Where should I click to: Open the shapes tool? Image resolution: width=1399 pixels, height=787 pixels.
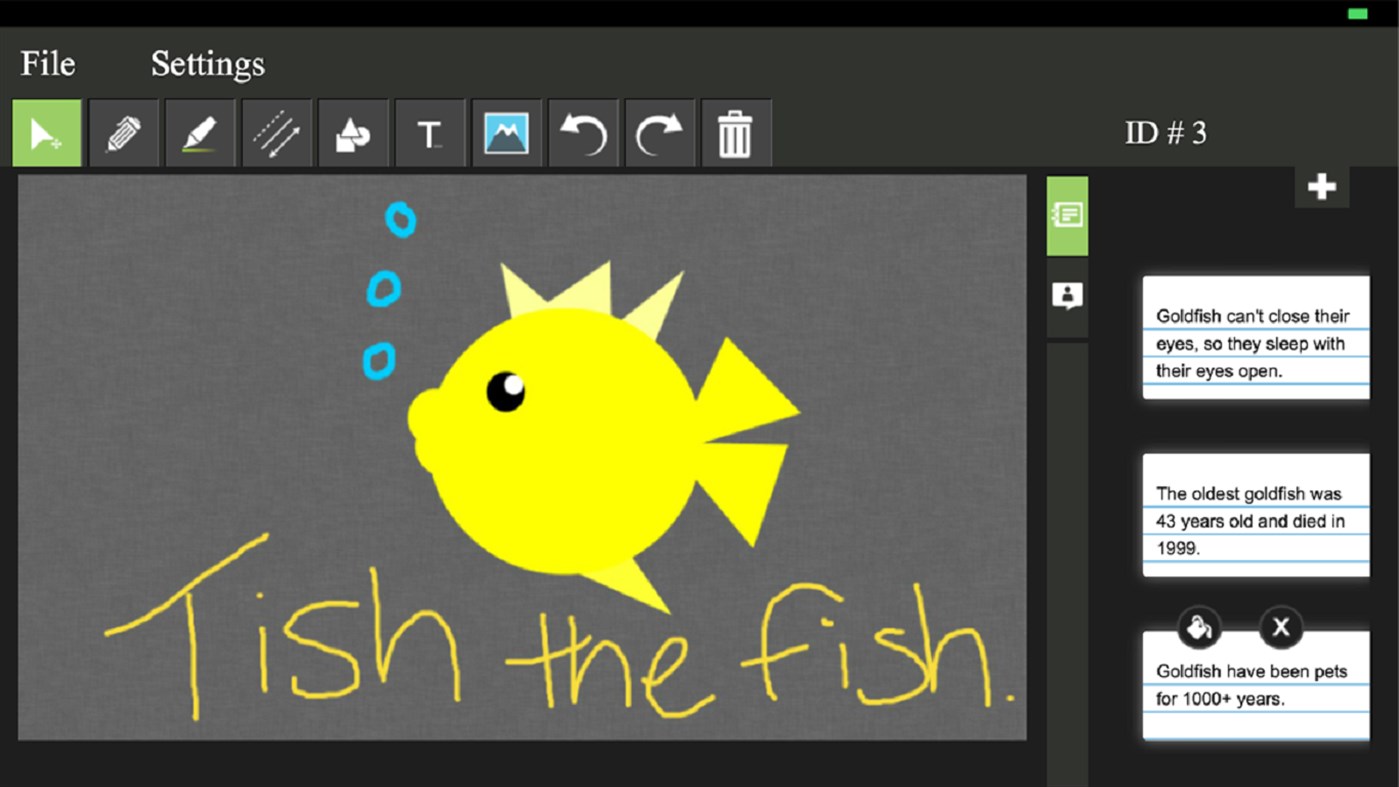pyautogui.click(x=352, y=133)
